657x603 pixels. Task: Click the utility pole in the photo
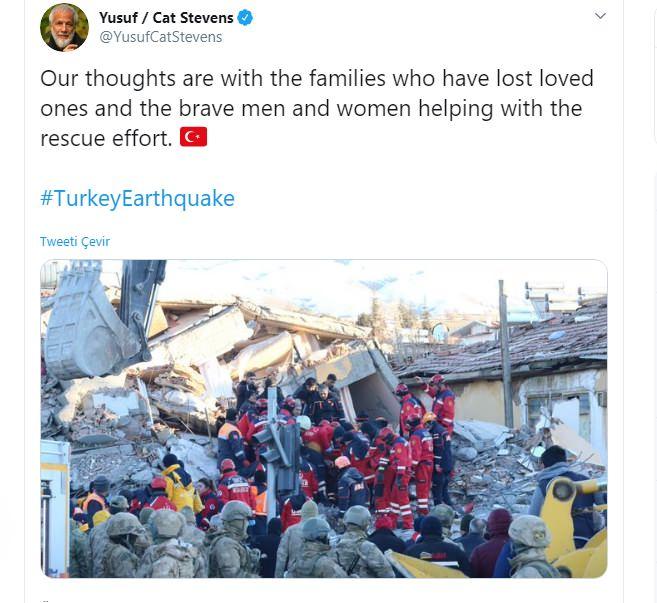tap(505, 354)
